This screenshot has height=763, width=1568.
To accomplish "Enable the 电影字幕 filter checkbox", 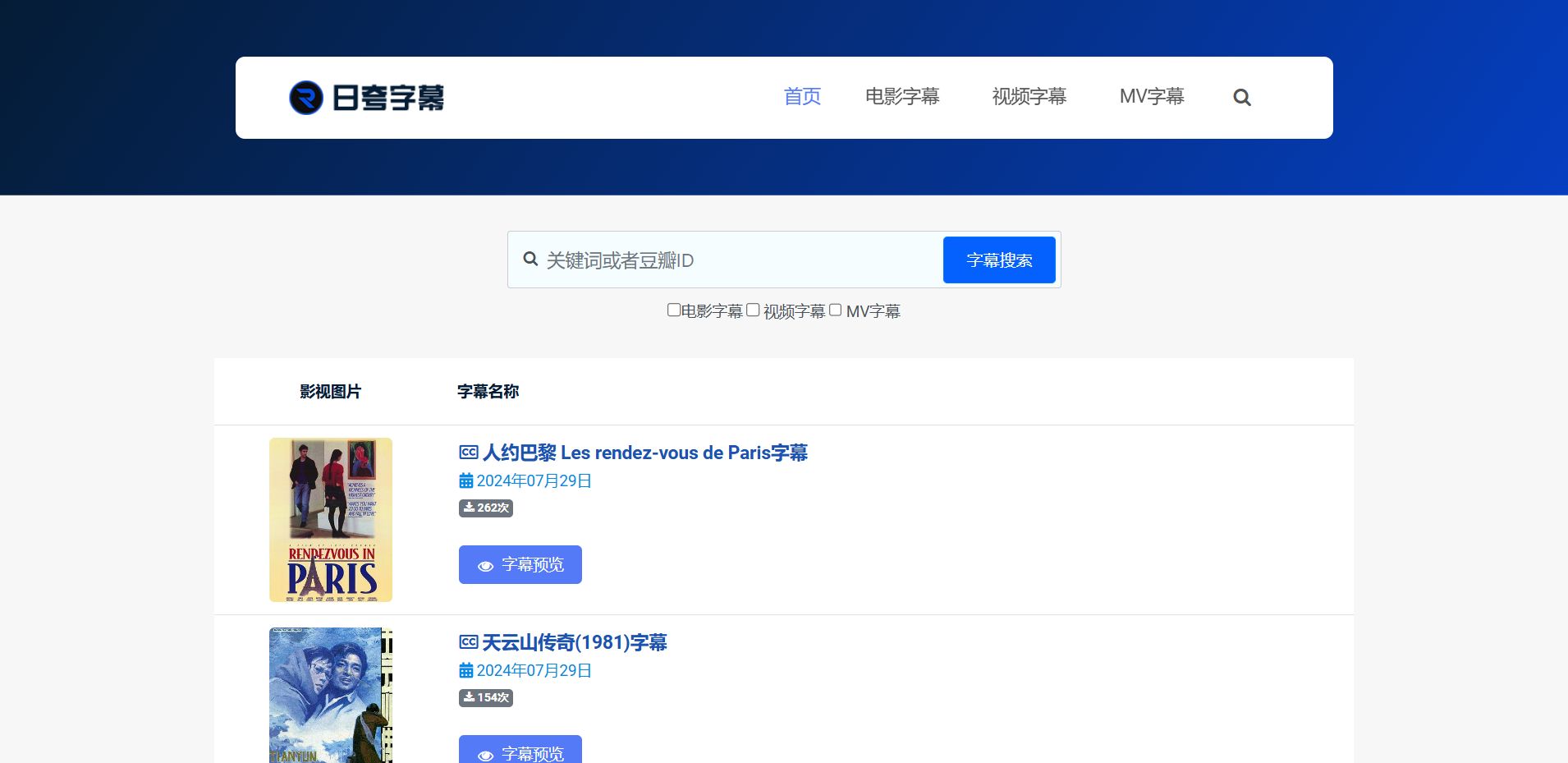I will tap(674, 310).
